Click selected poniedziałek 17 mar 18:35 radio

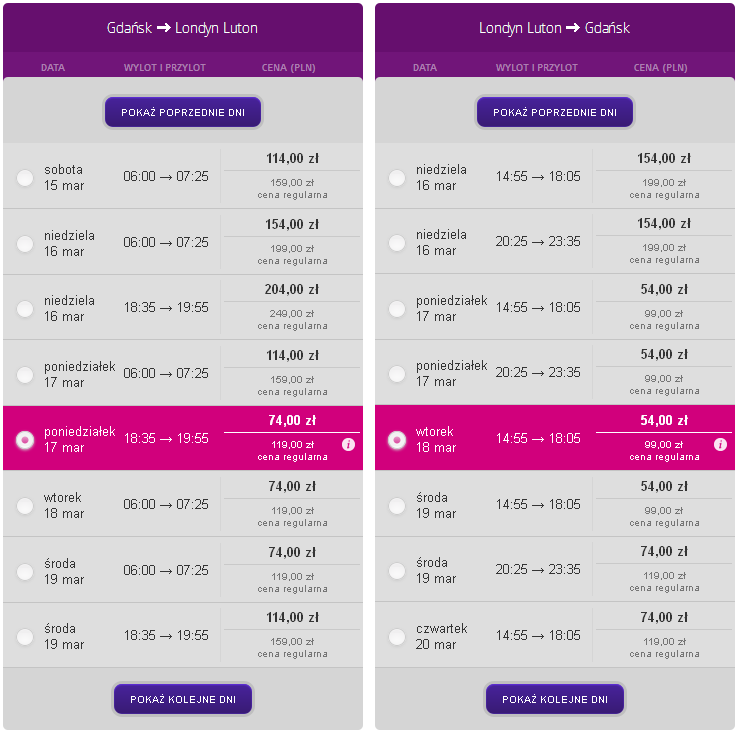click(25, 440)
